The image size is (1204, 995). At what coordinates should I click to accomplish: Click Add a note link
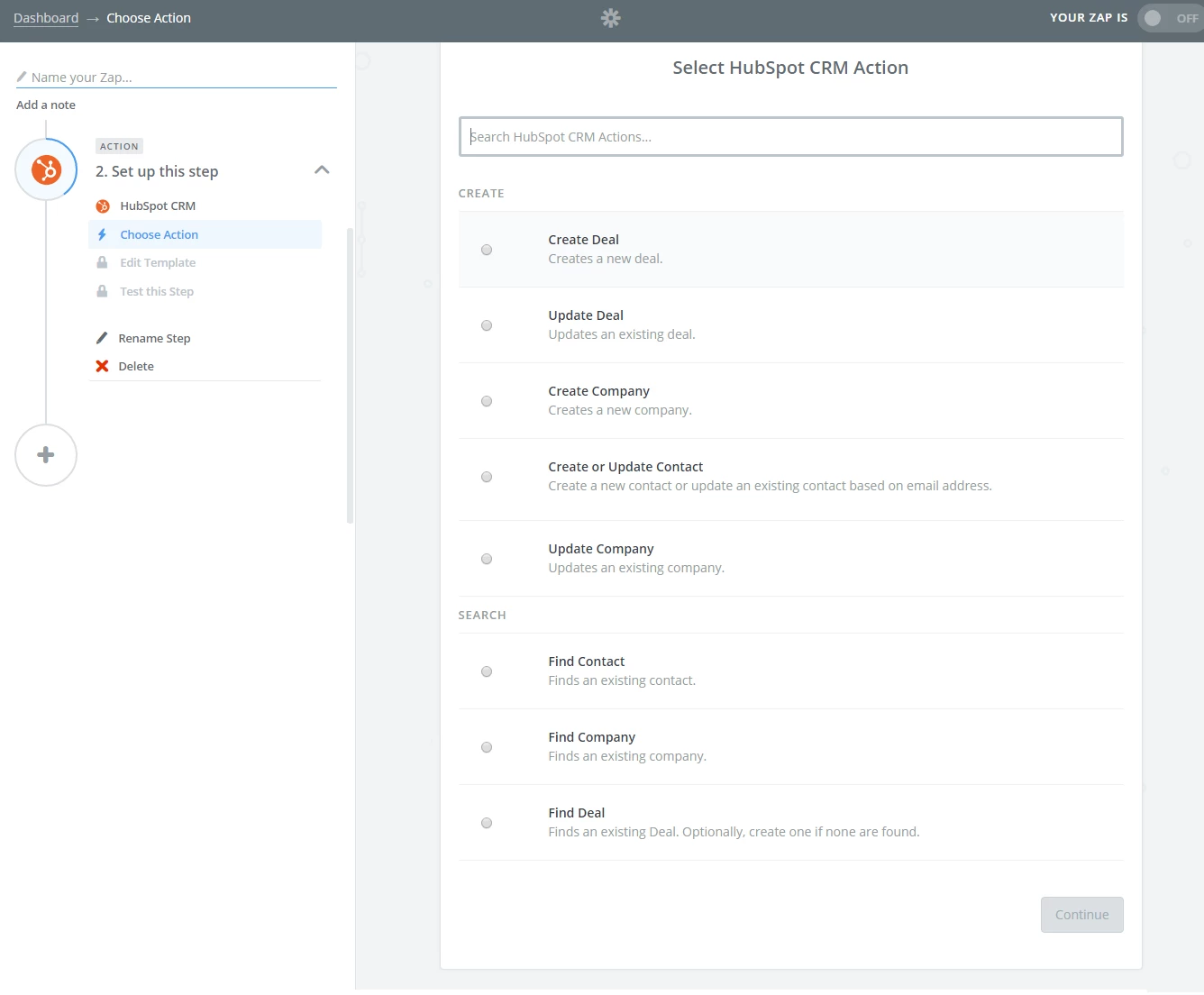46,105
